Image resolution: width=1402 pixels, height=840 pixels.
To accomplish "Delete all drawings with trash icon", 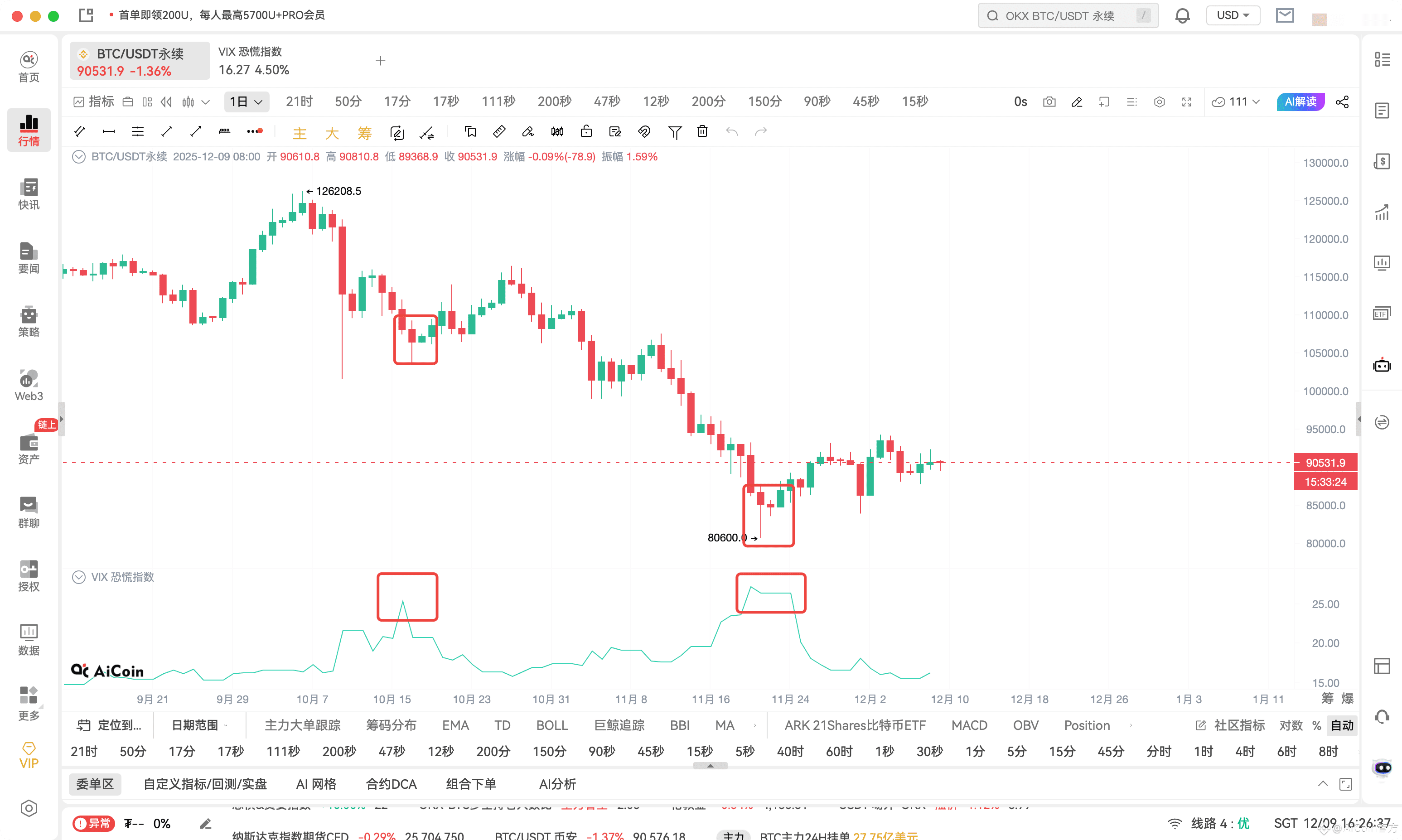I will [x=702, y=131].
